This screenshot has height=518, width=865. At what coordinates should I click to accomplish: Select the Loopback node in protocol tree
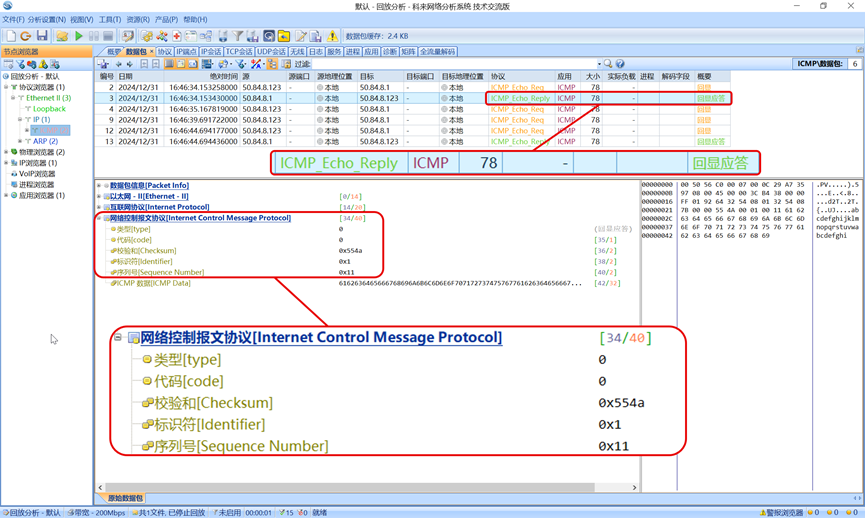click(x=49, y=109)
